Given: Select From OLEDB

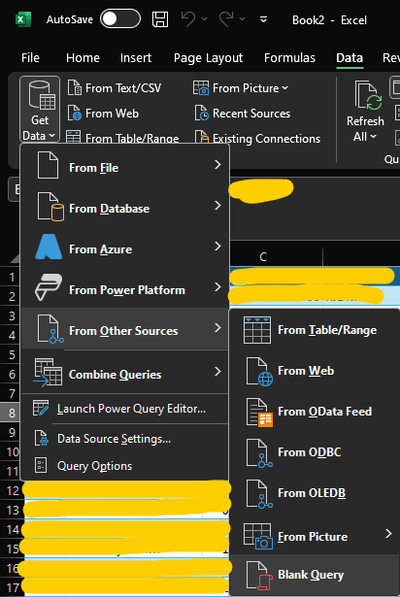Looking at the screenshot, I should [314, 493].
